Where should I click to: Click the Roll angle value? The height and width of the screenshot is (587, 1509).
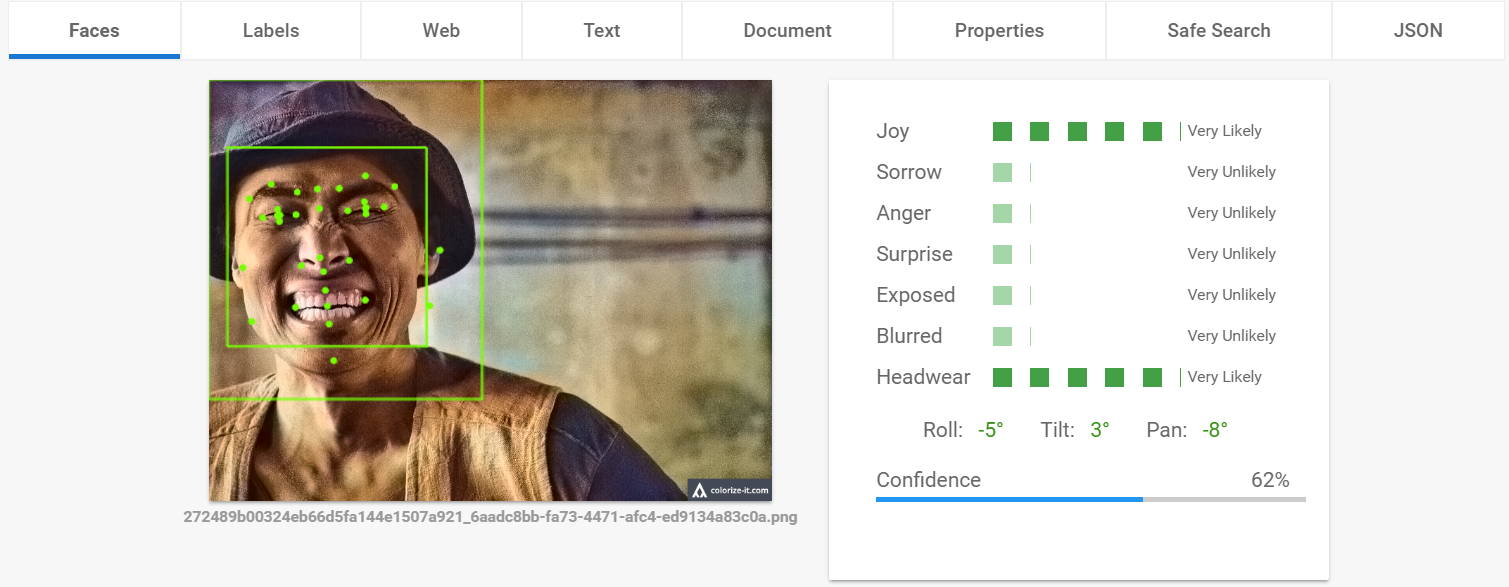pos(990,430)
